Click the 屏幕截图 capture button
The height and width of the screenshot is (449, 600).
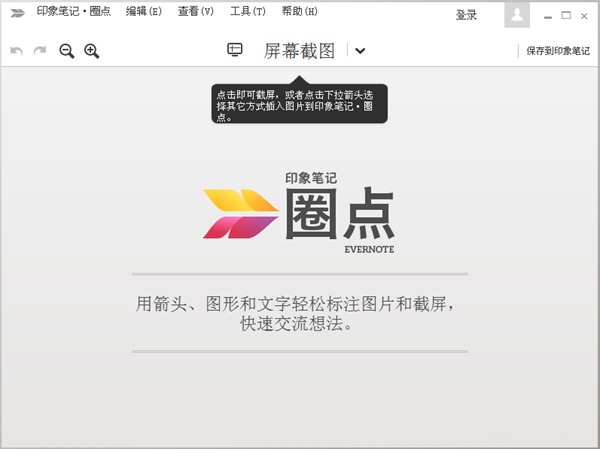click(299, 51)
